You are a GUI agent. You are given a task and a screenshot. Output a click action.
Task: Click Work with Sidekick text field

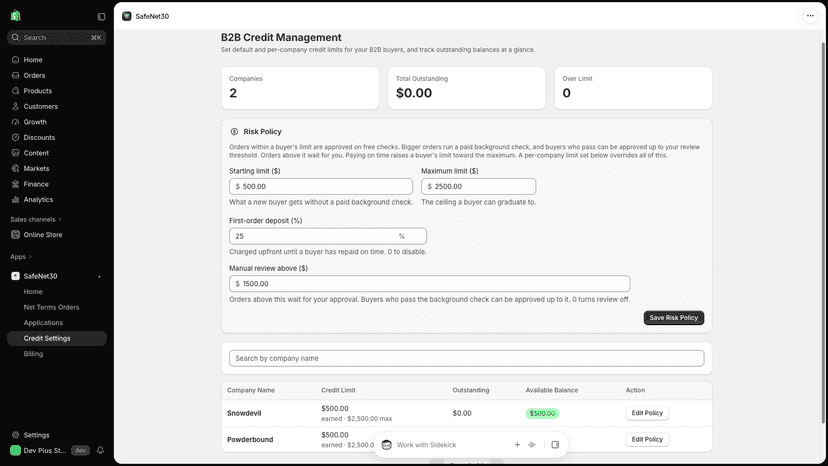pyautogui.click(x=451, y=445)
